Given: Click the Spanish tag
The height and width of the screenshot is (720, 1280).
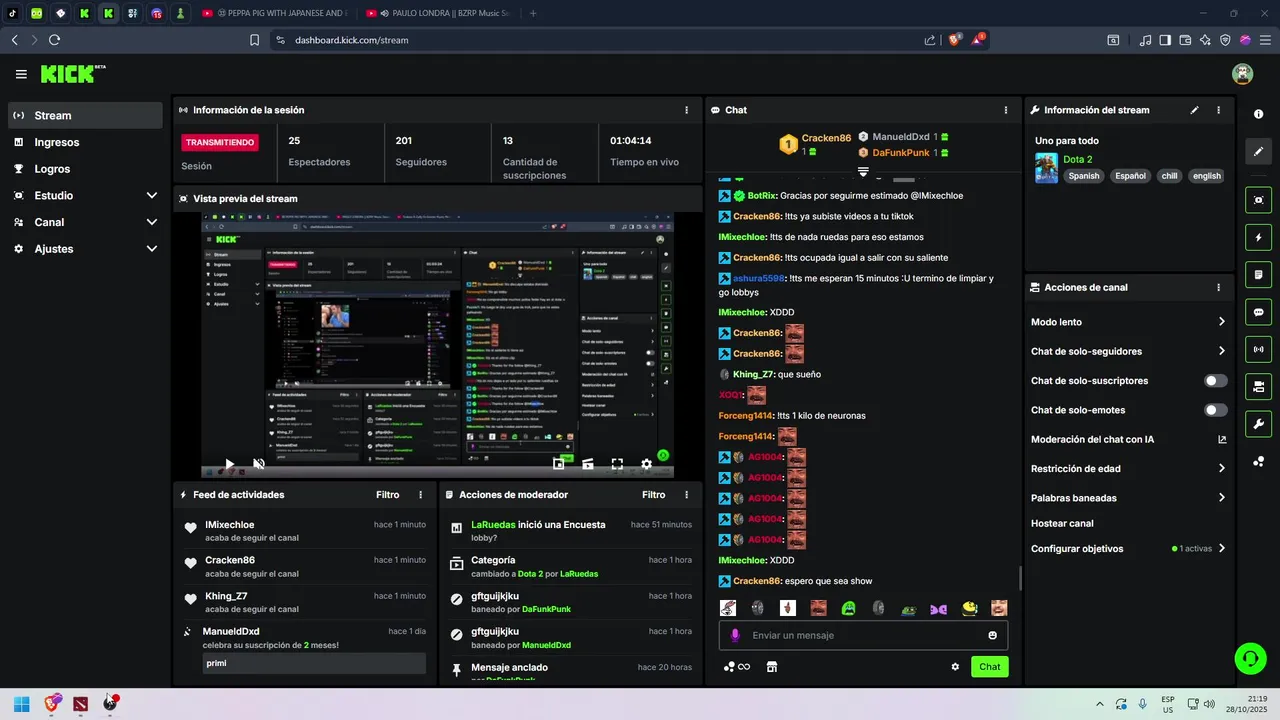Looking at the screenshot, I should click(x=1083, y=176).
